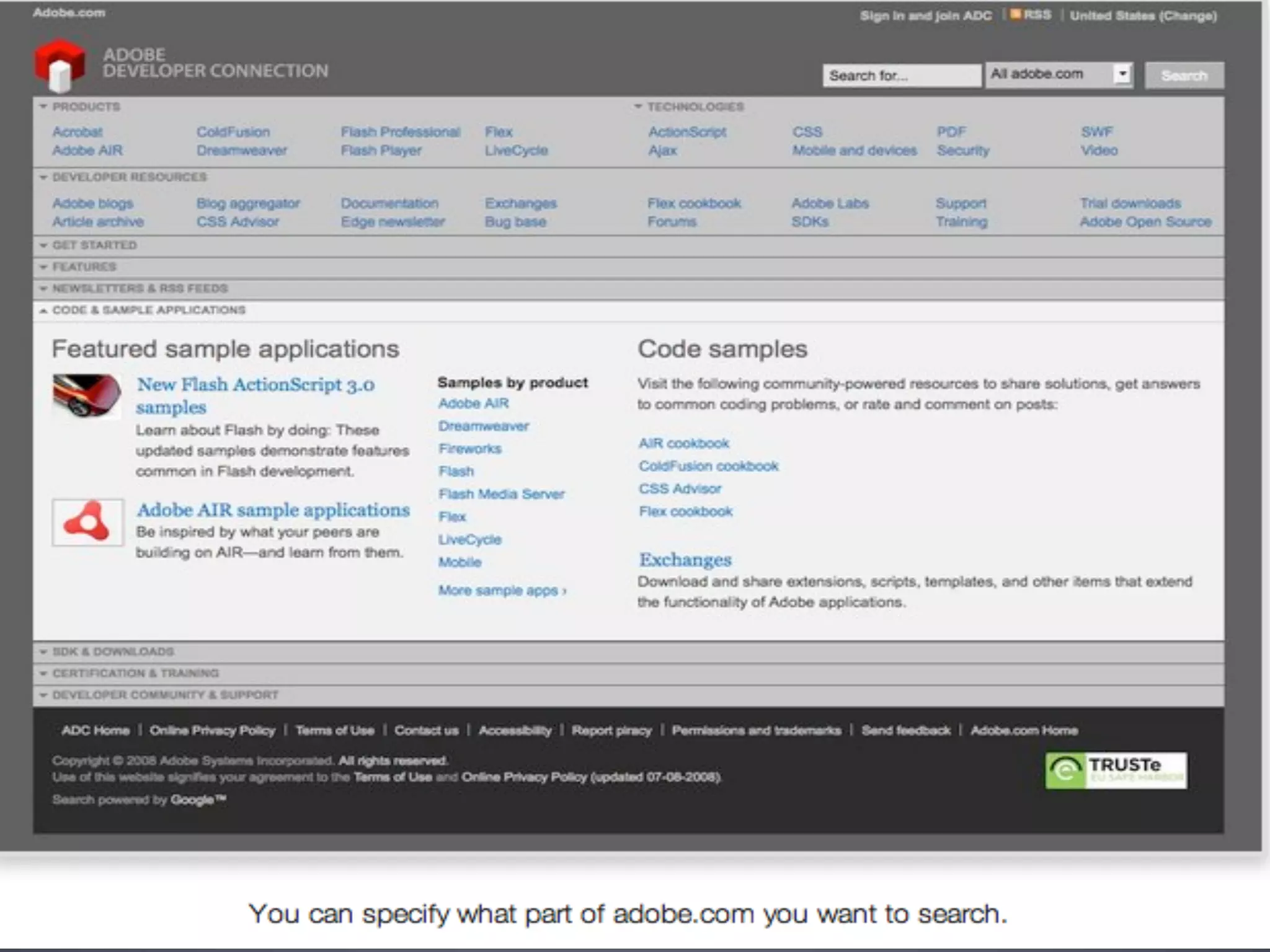
Task: Click the Adobe Developer Connection cube logo
Action: [x=60, y=66]
